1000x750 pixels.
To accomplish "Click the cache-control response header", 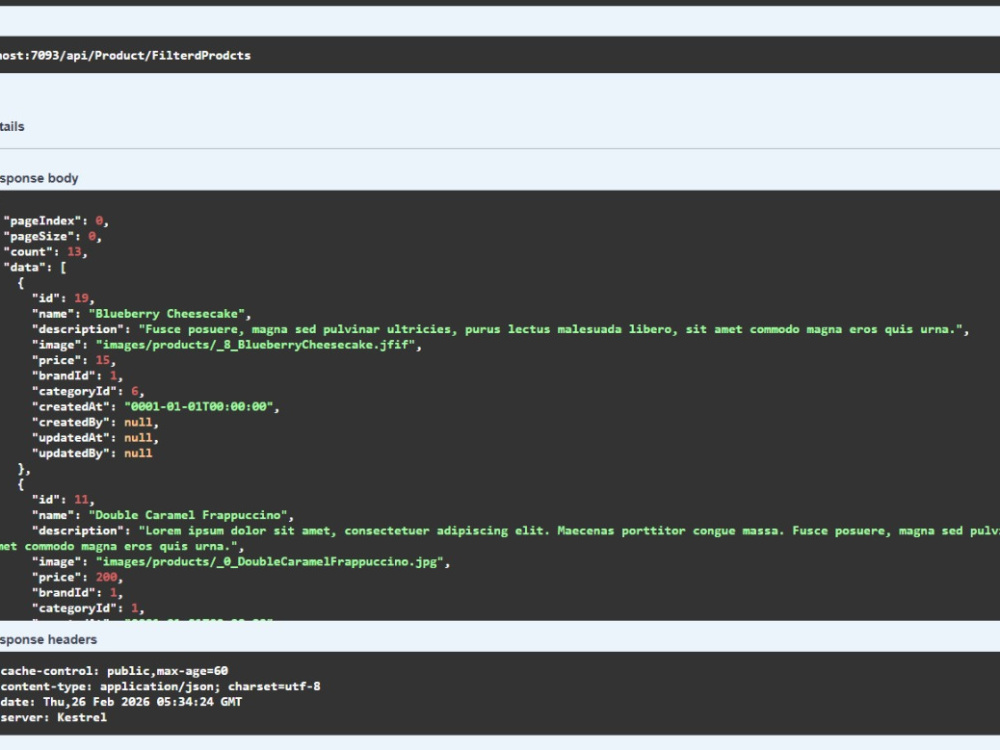I will coord(114,671).
